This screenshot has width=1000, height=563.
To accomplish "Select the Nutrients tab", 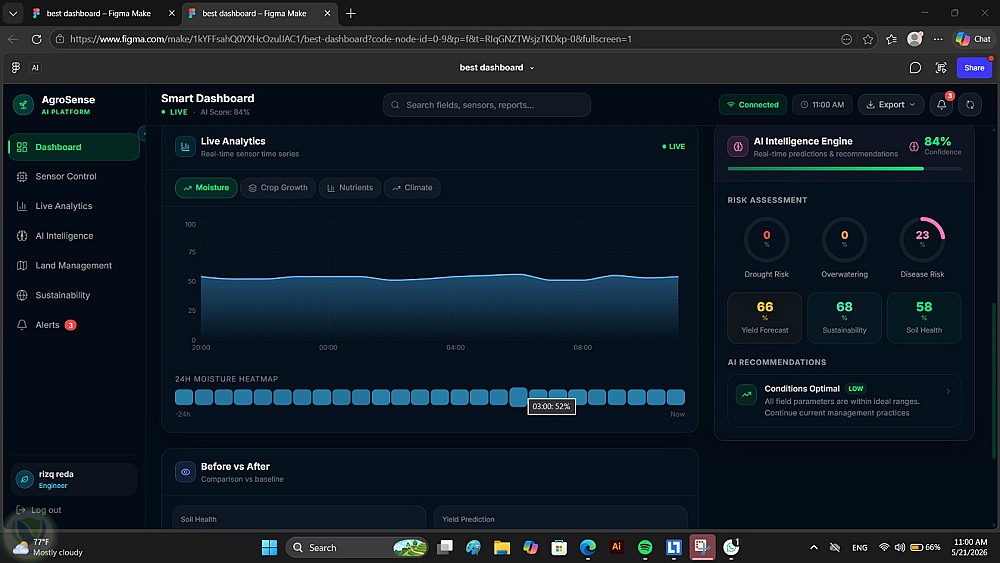I will click(x=350, y=187).
